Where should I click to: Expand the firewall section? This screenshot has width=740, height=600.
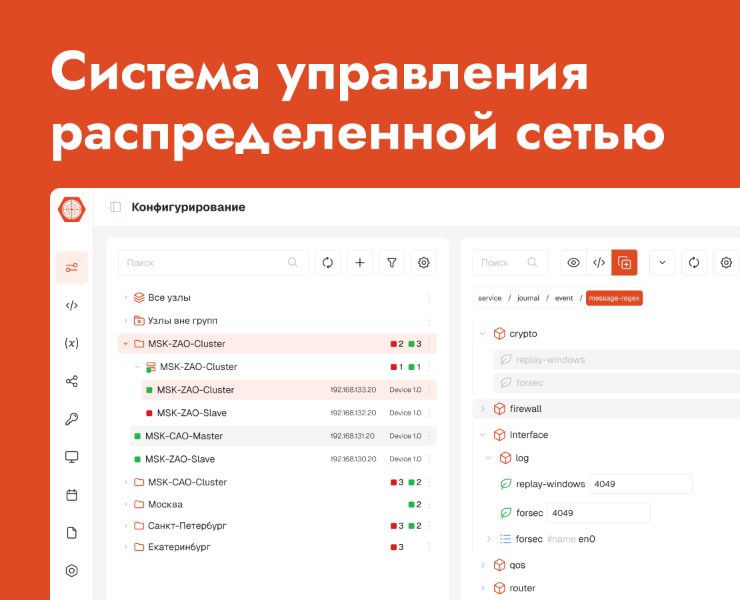482,409
